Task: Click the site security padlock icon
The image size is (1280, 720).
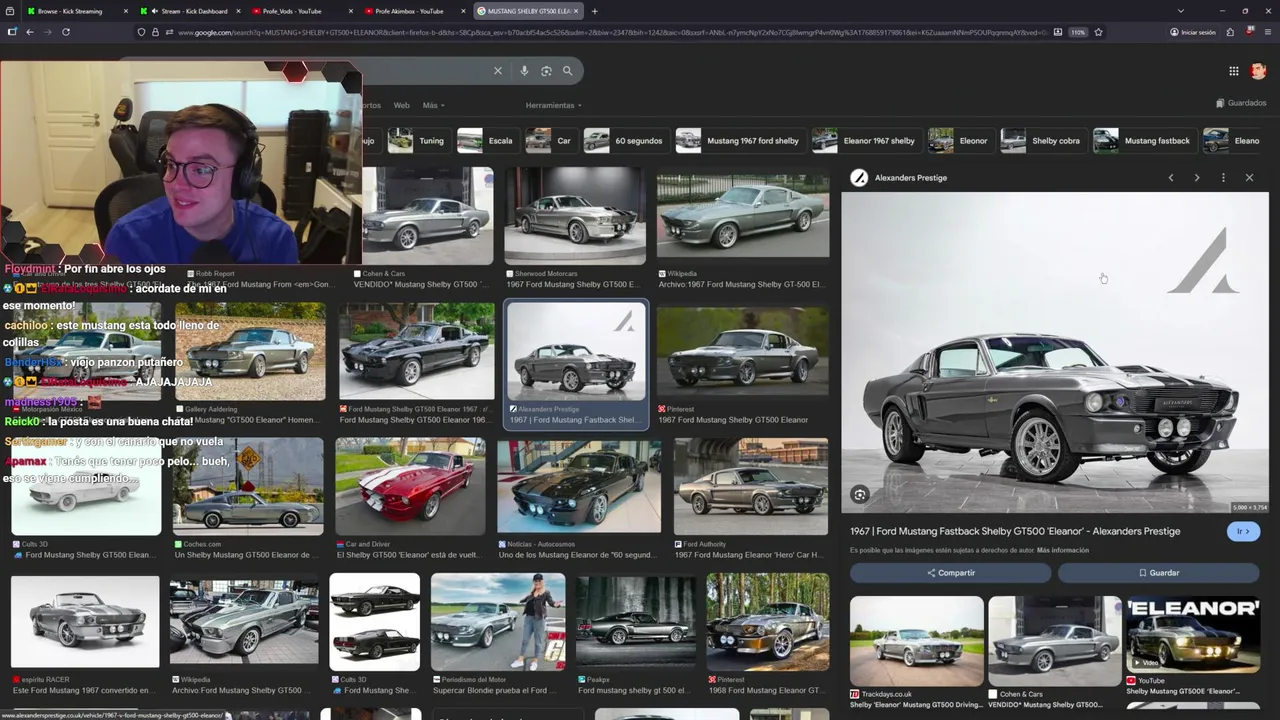Action: 155,32
